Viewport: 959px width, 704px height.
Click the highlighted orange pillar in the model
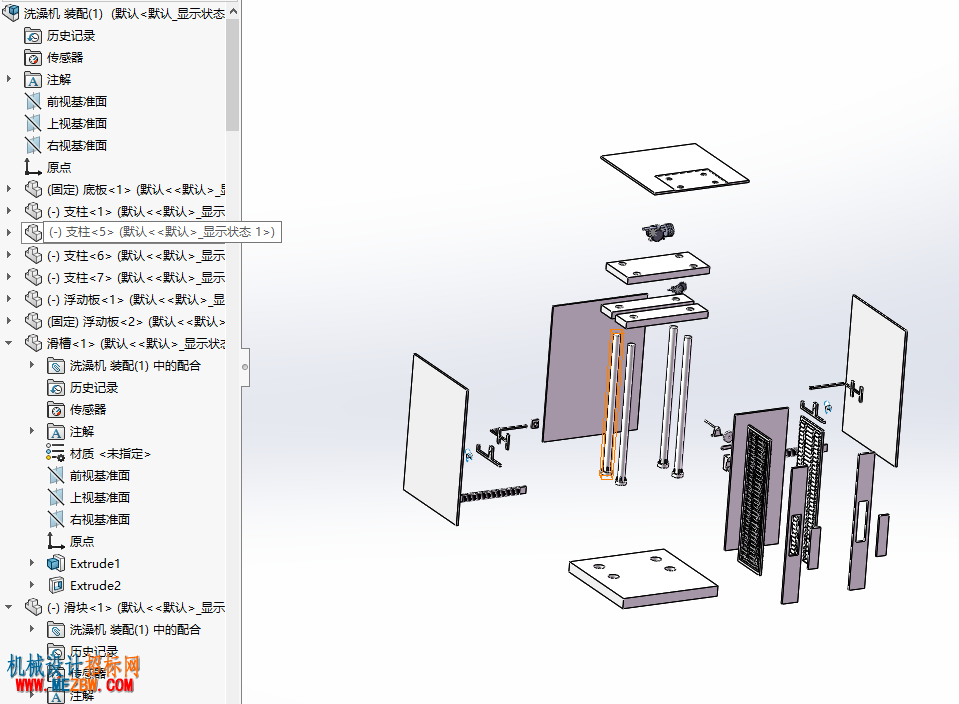pos(611,404)
